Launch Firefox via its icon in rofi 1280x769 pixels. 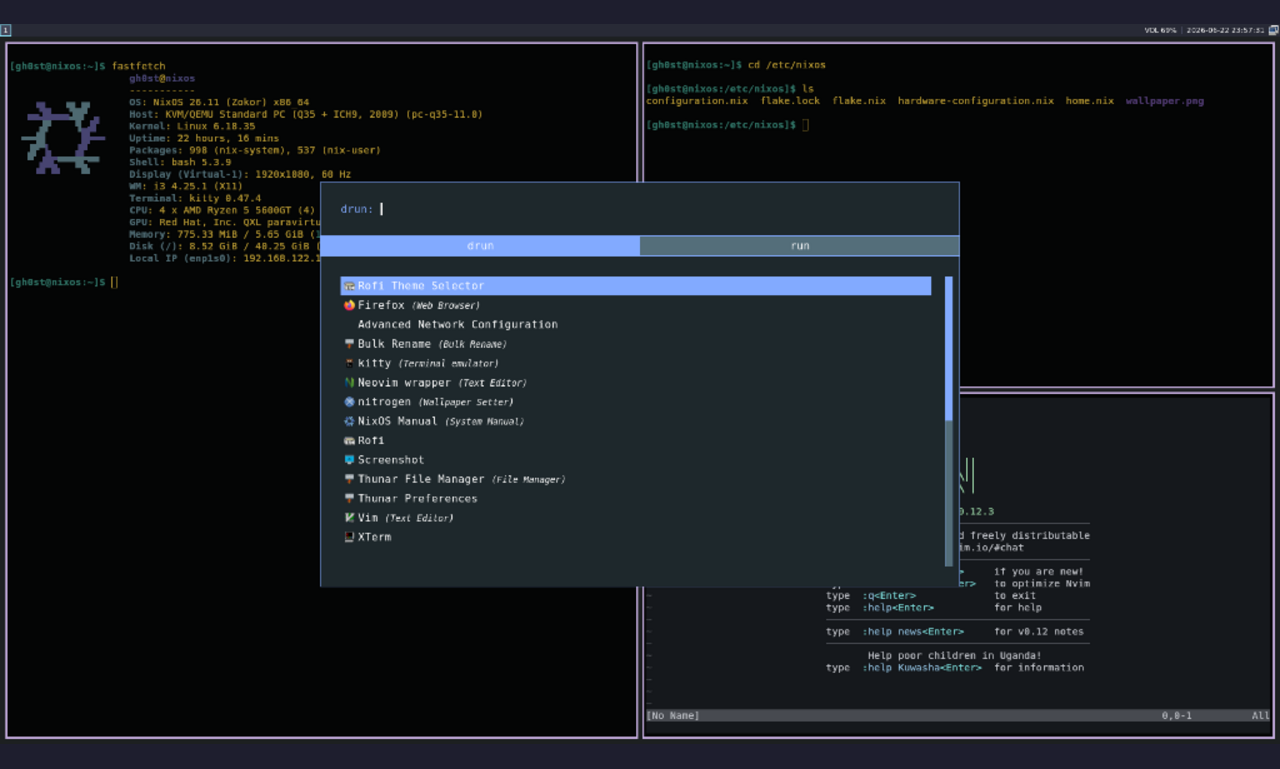click(349, 305)
